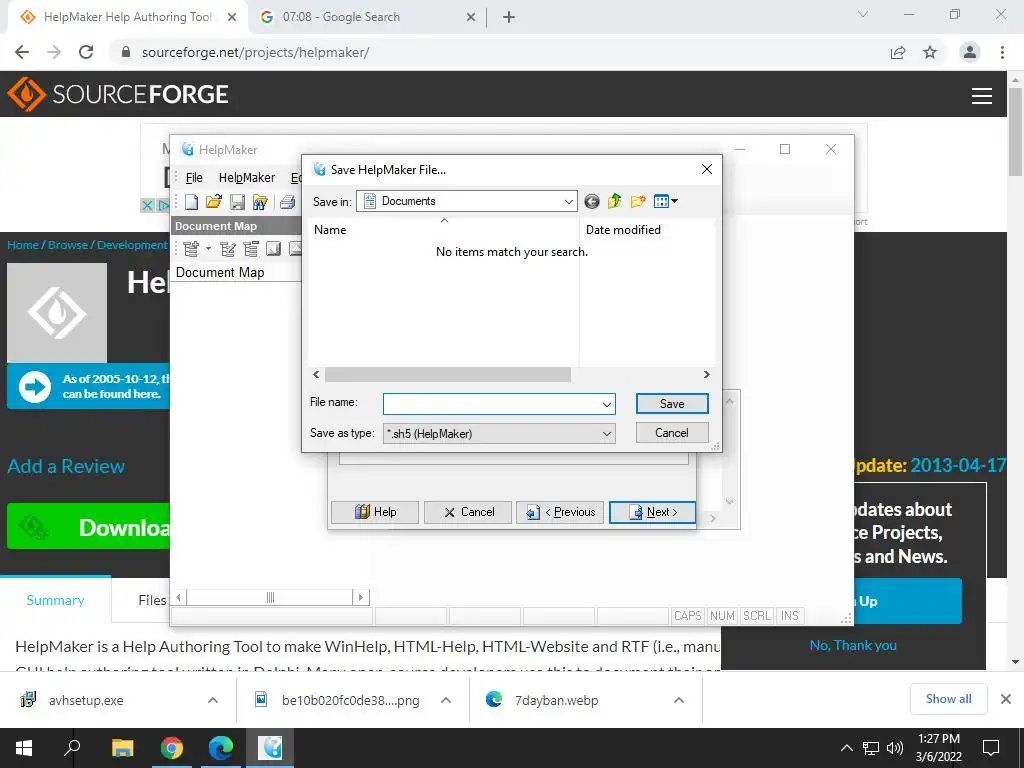Image resolution: width=1024 pixels, height=768 pixels.
Task: Reload the SourceForge page
Action: [86, 52]
